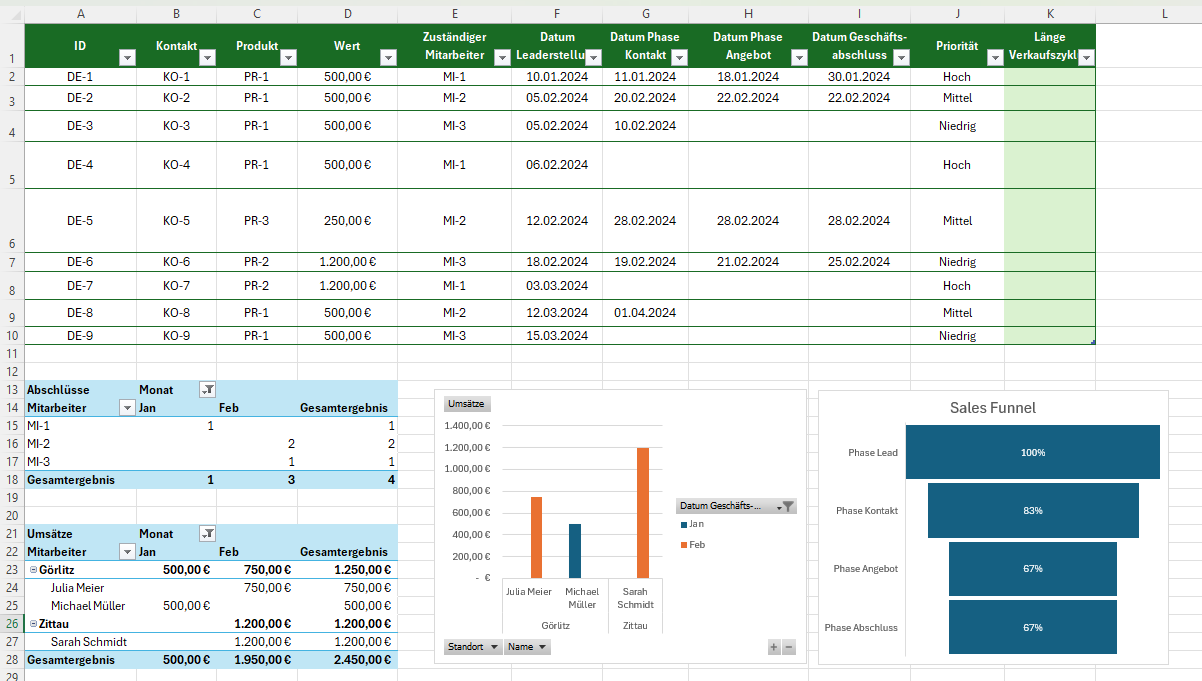The width and height of the screenshot is (1202, 681).
Task: Select column header K
Action: click(x=1050, y=13)
